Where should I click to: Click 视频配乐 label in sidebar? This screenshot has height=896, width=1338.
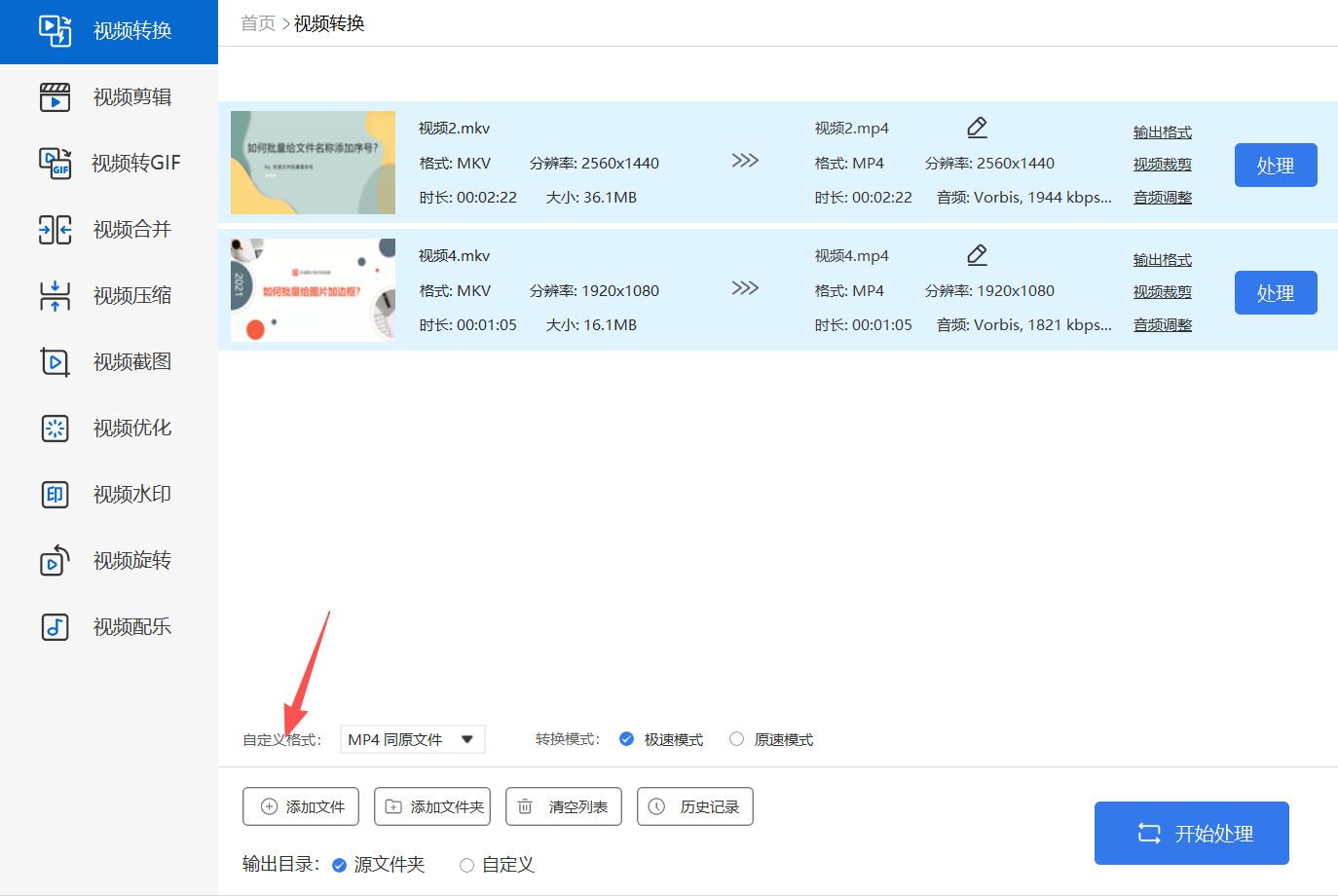coord(132,626)
